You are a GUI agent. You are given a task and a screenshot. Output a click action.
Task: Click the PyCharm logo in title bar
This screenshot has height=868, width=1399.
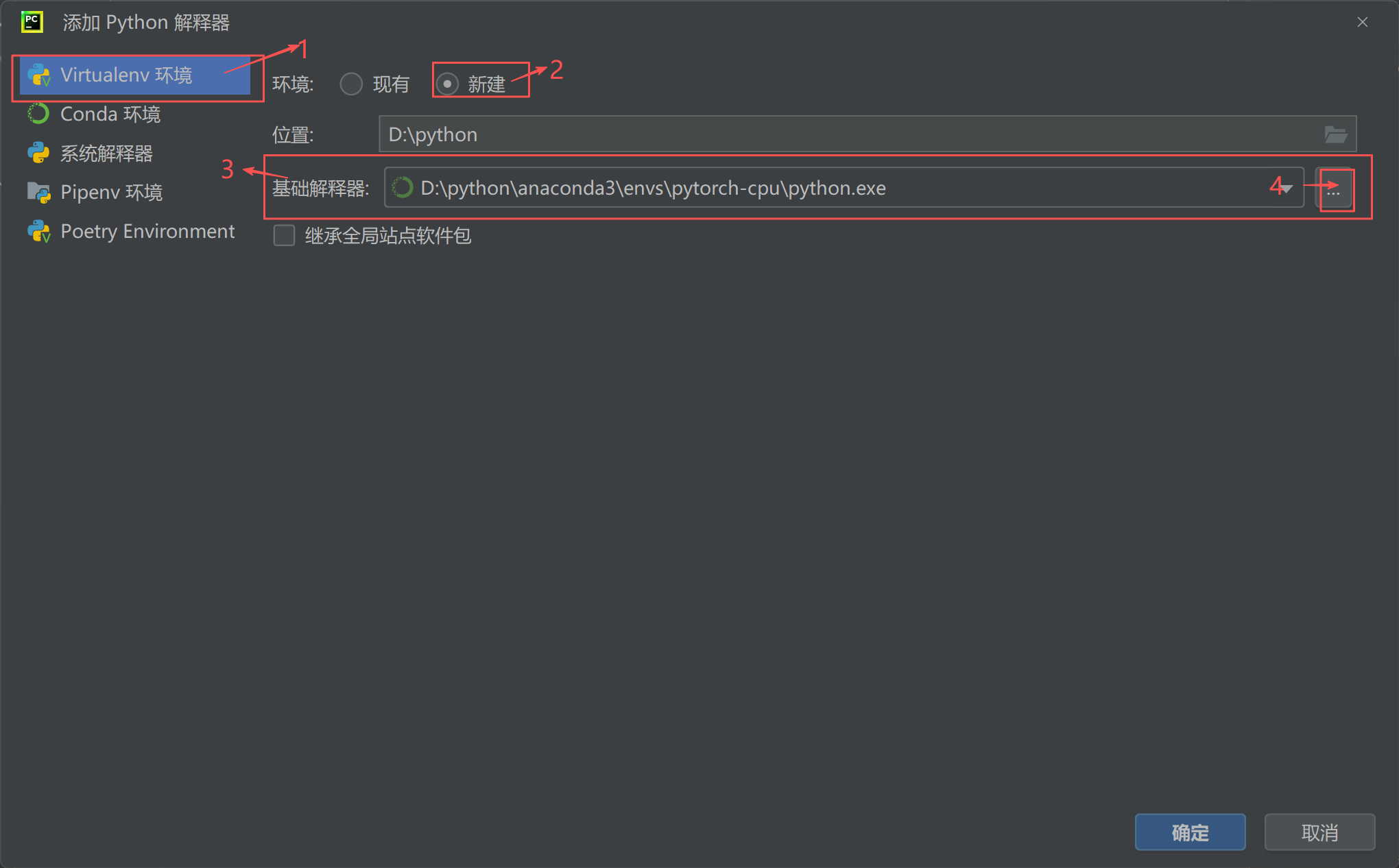(32, 21)
